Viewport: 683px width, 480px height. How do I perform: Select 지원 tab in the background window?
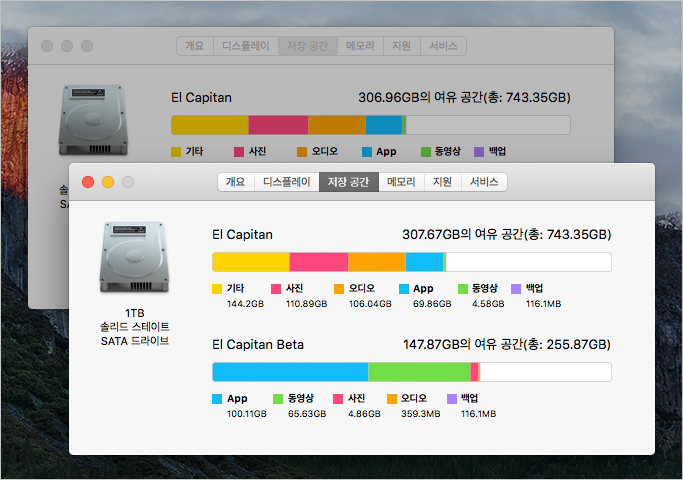(402, 46)
